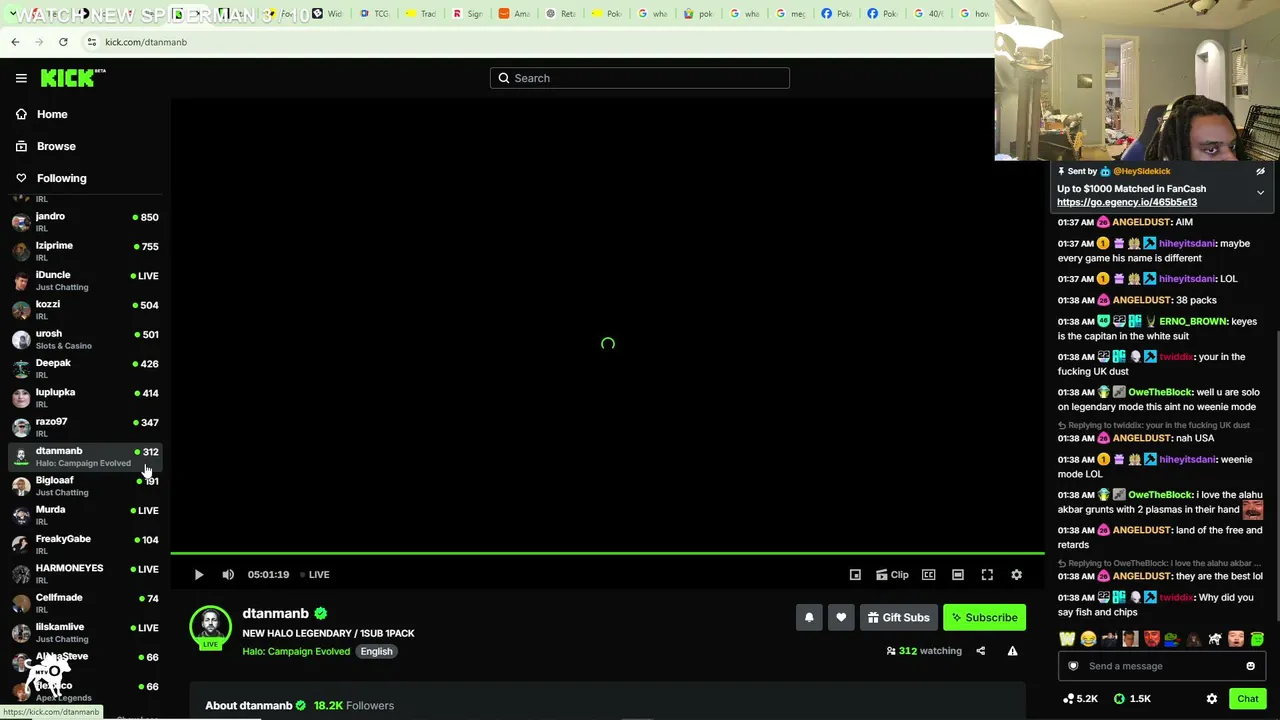The height and width of the screenshot is (720, 1280).
Task: Open Following in the sidebar
Action: click(62, 178)
